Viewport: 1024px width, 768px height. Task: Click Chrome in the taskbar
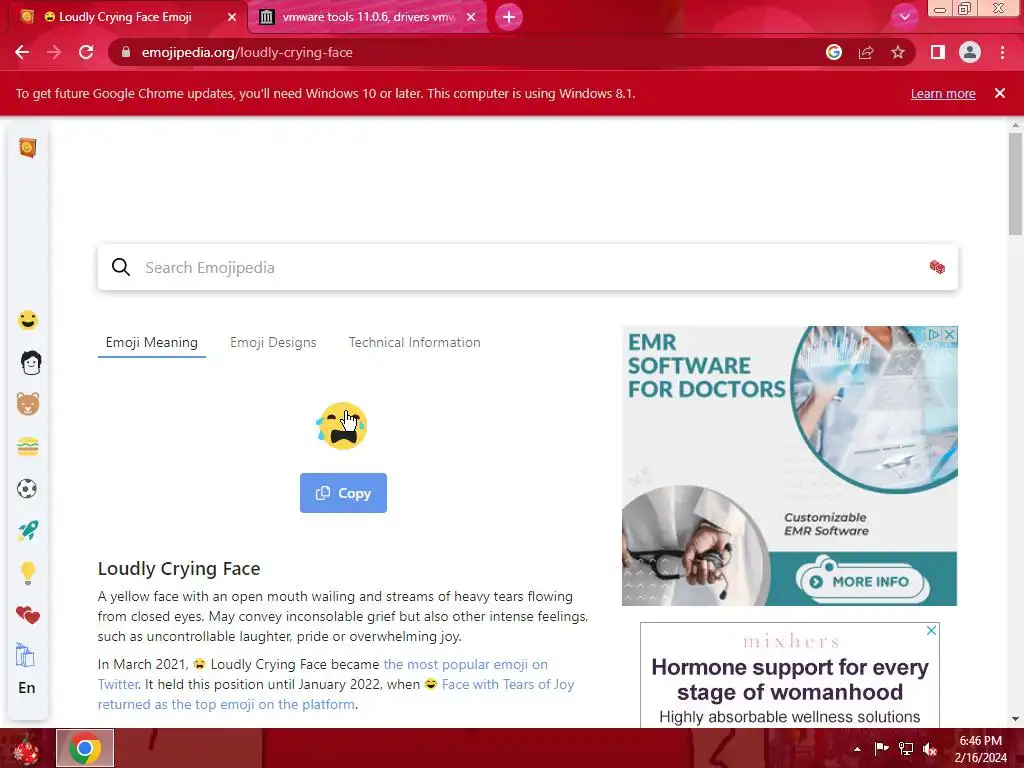point(85,748)
